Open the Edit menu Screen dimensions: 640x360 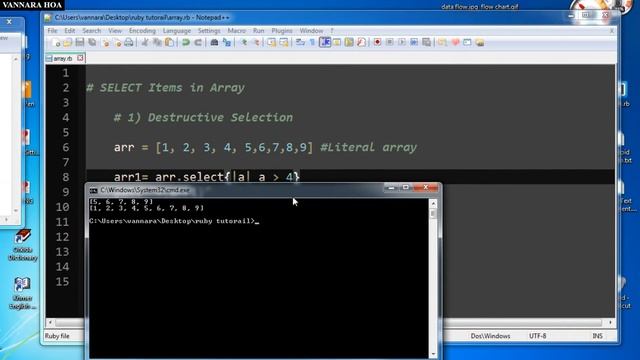[x=70, y=31]
